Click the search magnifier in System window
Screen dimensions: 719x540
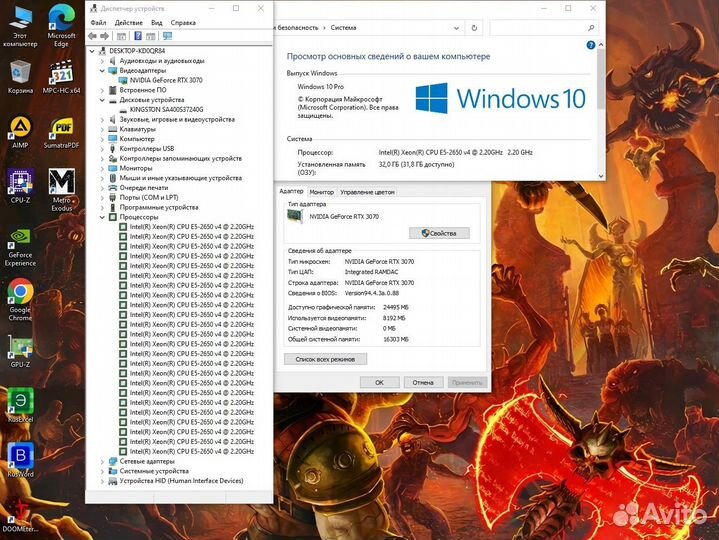(x=591, y=28)
